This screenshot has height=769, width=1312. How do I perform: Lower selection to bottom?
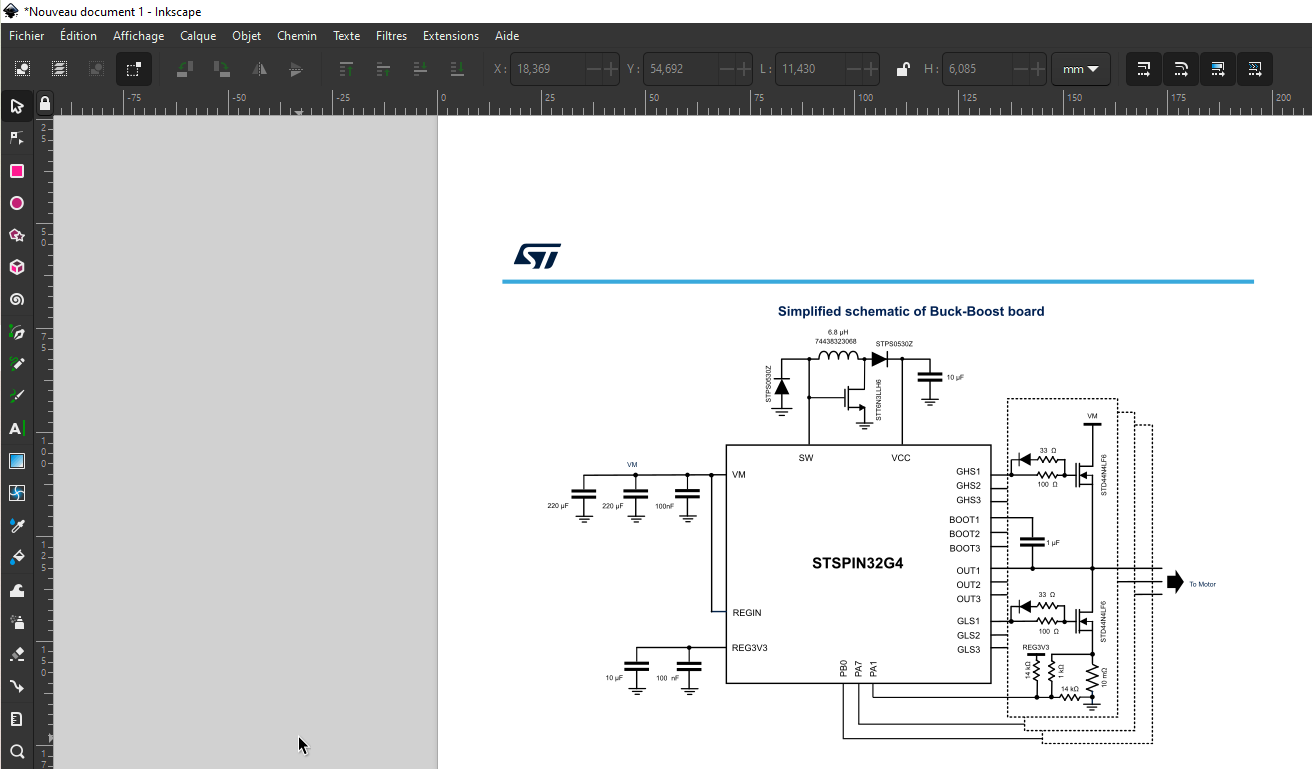click(x=458, y=69)
